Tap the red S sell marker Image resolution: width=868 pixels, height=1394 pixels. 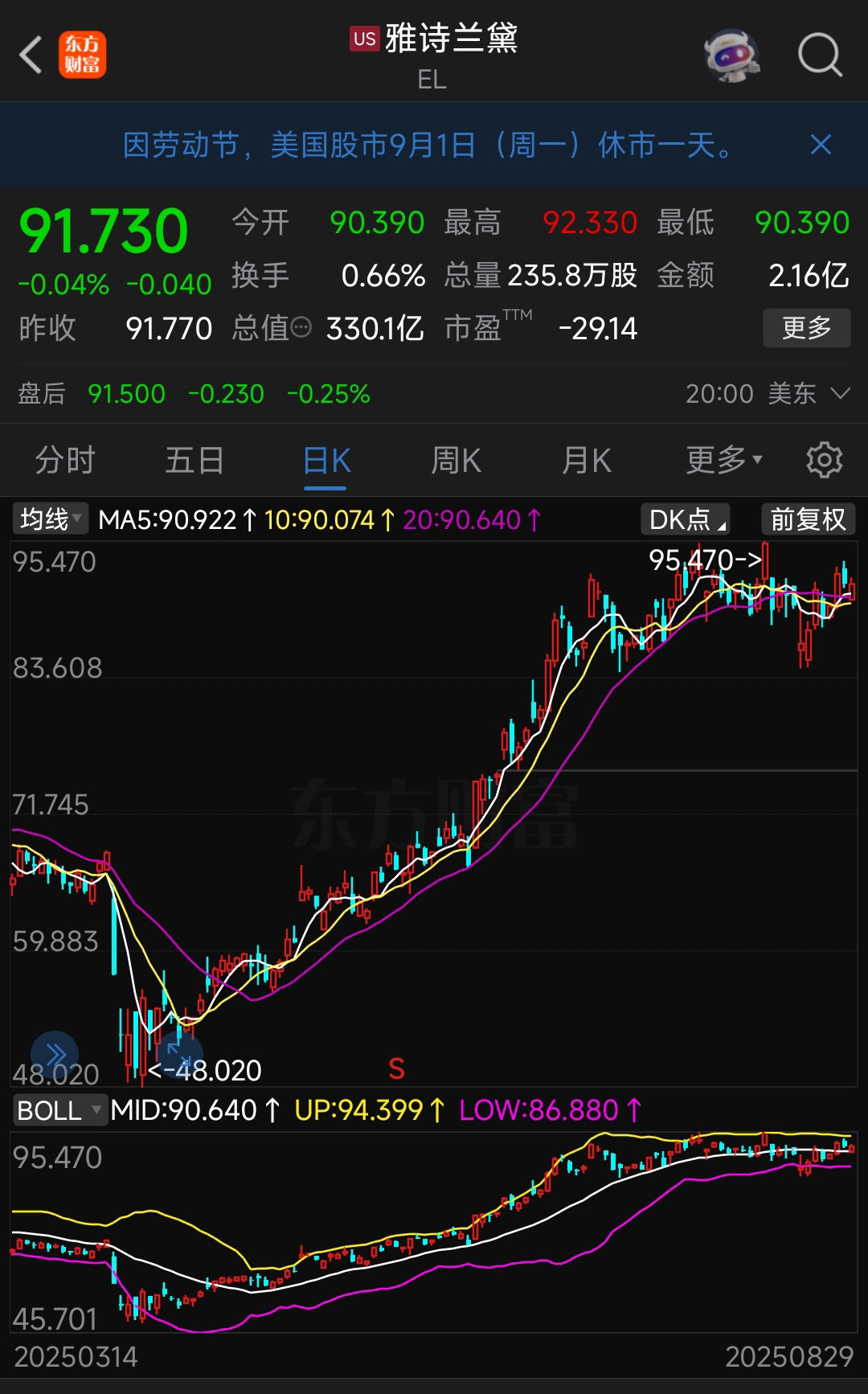(396, 1068)
